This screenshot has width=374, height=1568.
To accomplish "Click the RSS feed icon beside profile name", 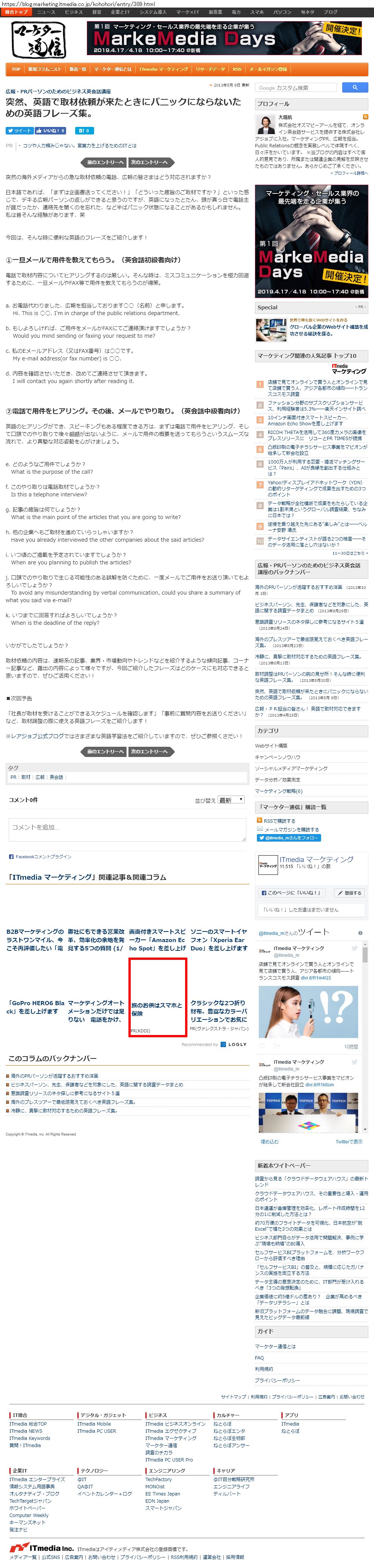I will tap(365, 116).
